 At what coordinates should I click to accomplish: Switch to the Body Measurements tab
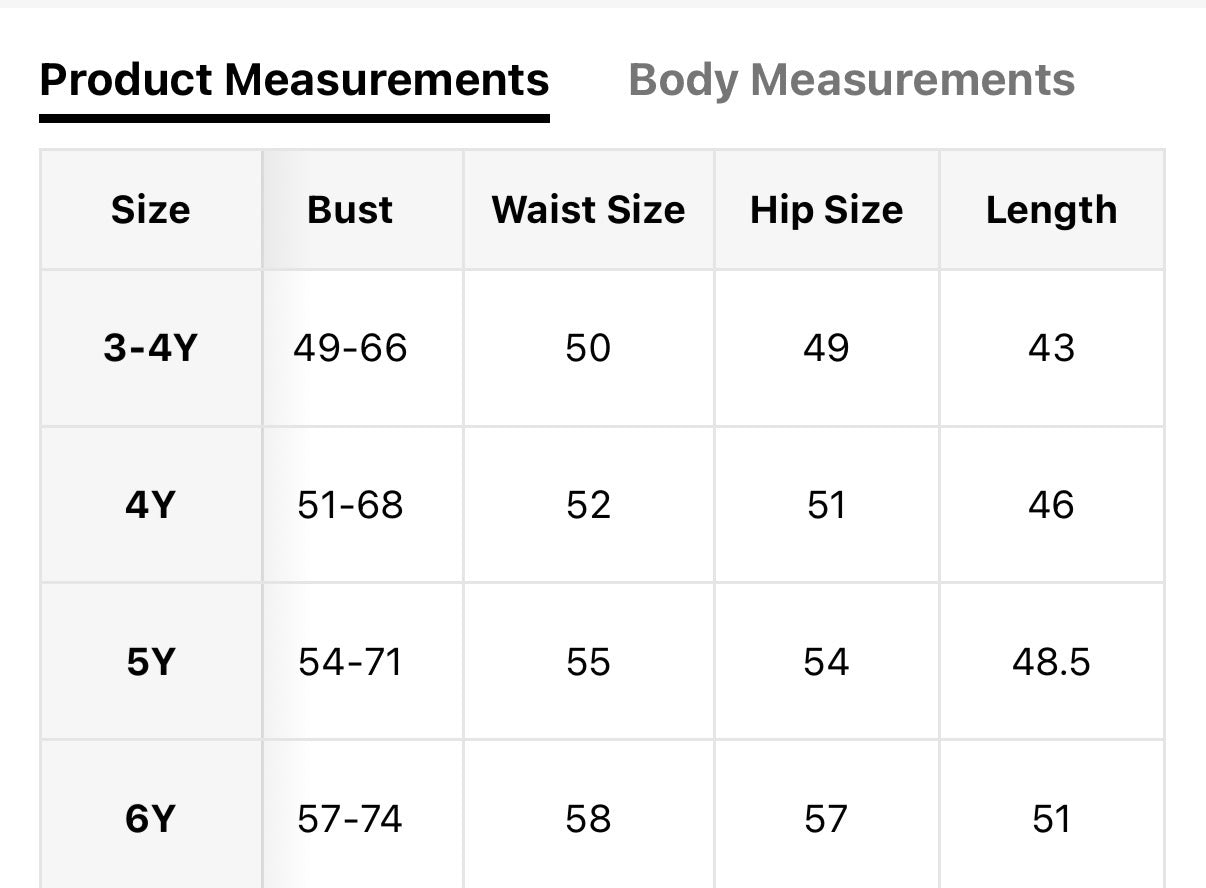coord(851,80)
